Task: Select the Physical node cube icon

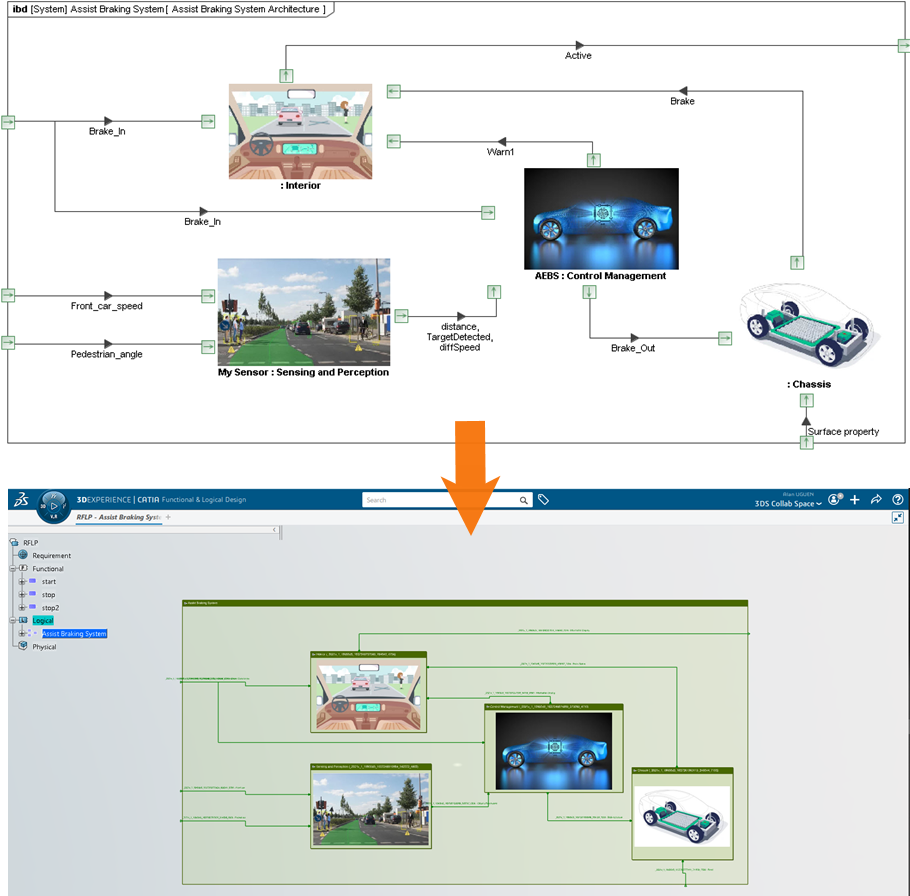Action: [23, 645]
